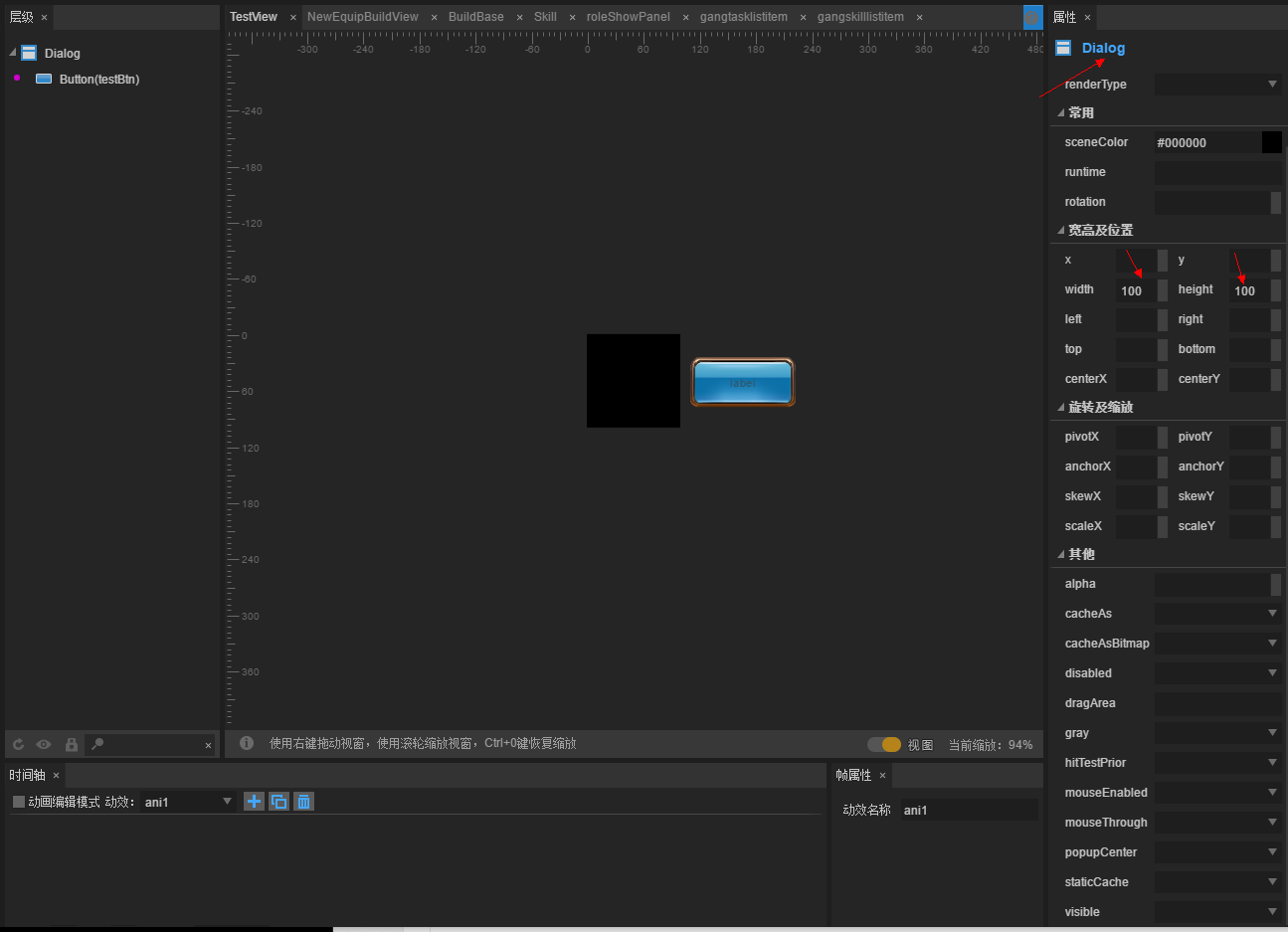The image size is (1288, 932).
Task: Open the renderType dropdown
Action: point(1218,85)
